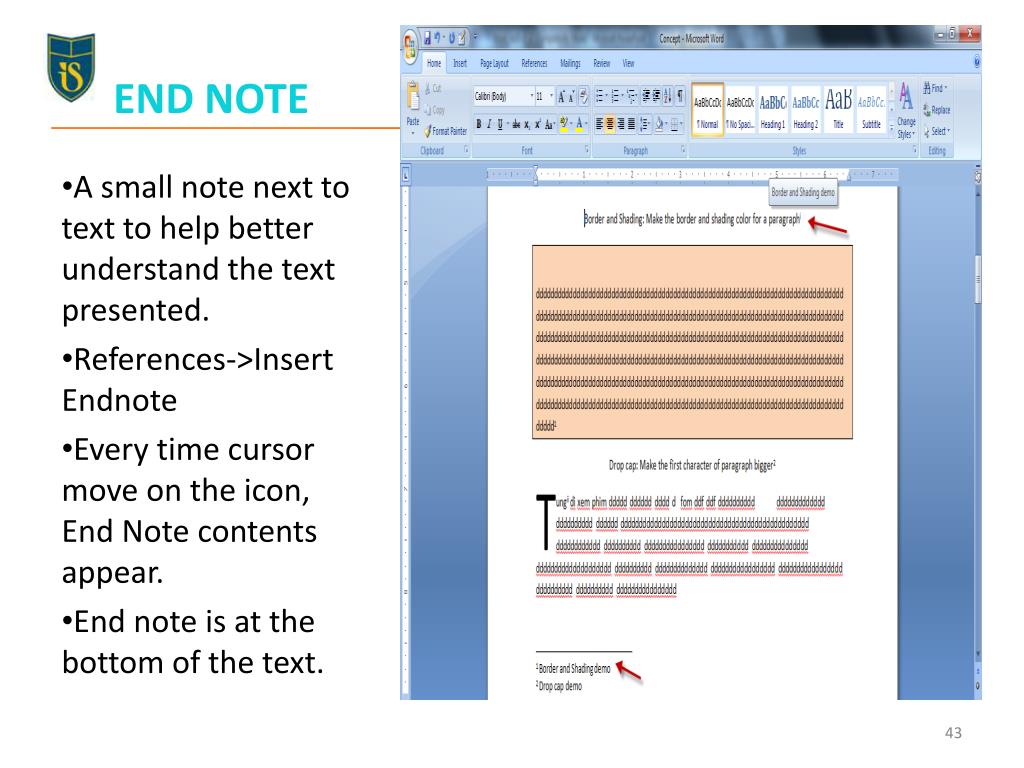Viewport: 1024px width, 768px height.
Task: Open the Office button menu
Action: [x=410, y=46]
